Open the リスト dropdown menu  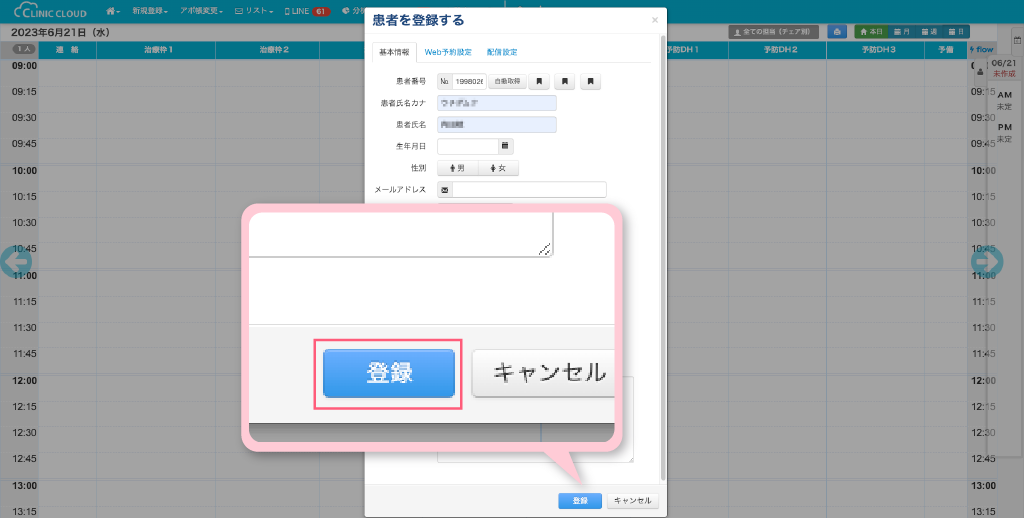click(x=255, y=11)
